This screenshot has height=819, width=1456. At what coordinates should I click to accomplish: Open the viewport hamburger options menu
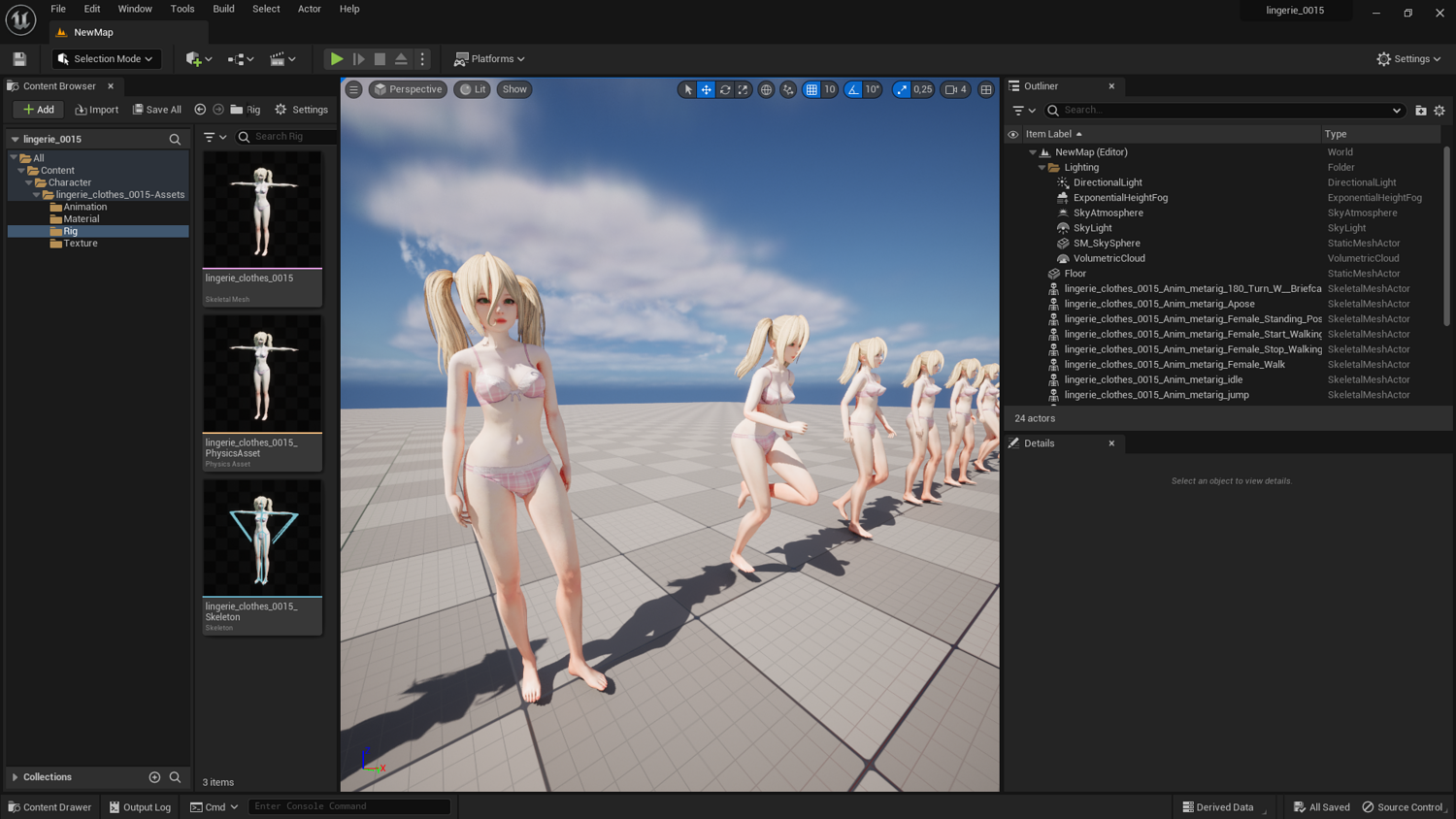[353, 89]
